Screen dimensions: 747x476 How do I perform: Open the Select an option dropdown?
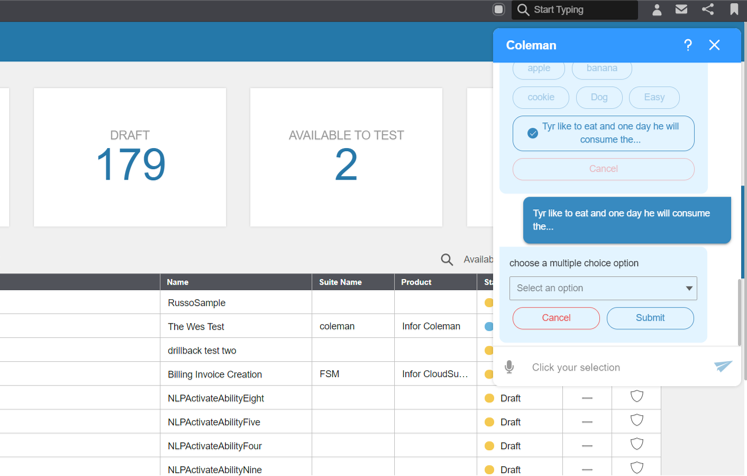tap(603, 288)
